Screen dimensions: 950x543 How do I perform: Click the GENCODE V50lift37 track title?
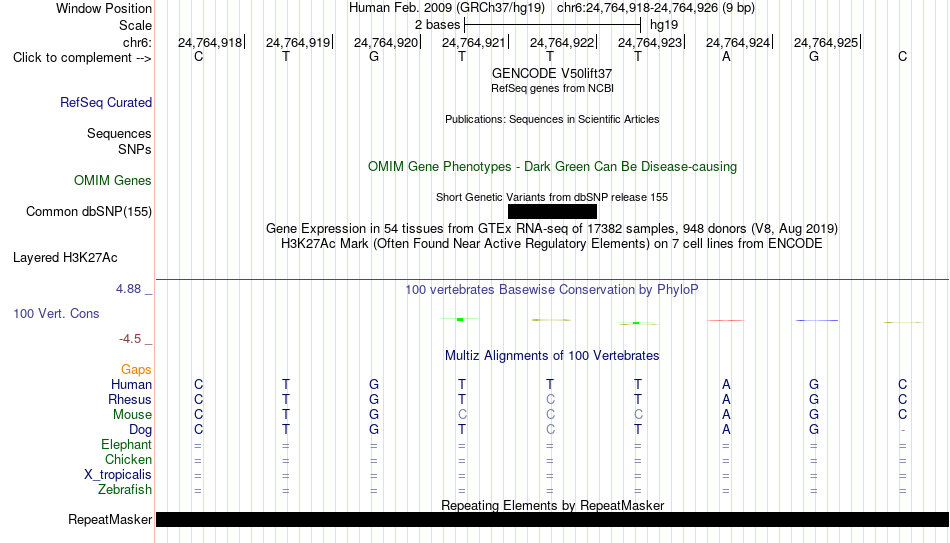click(552, 73)
